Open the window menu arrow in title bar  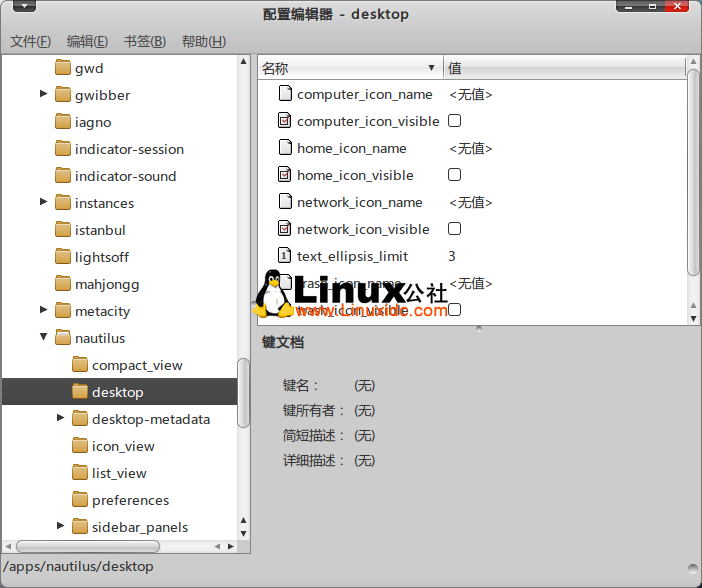[24, 6]
